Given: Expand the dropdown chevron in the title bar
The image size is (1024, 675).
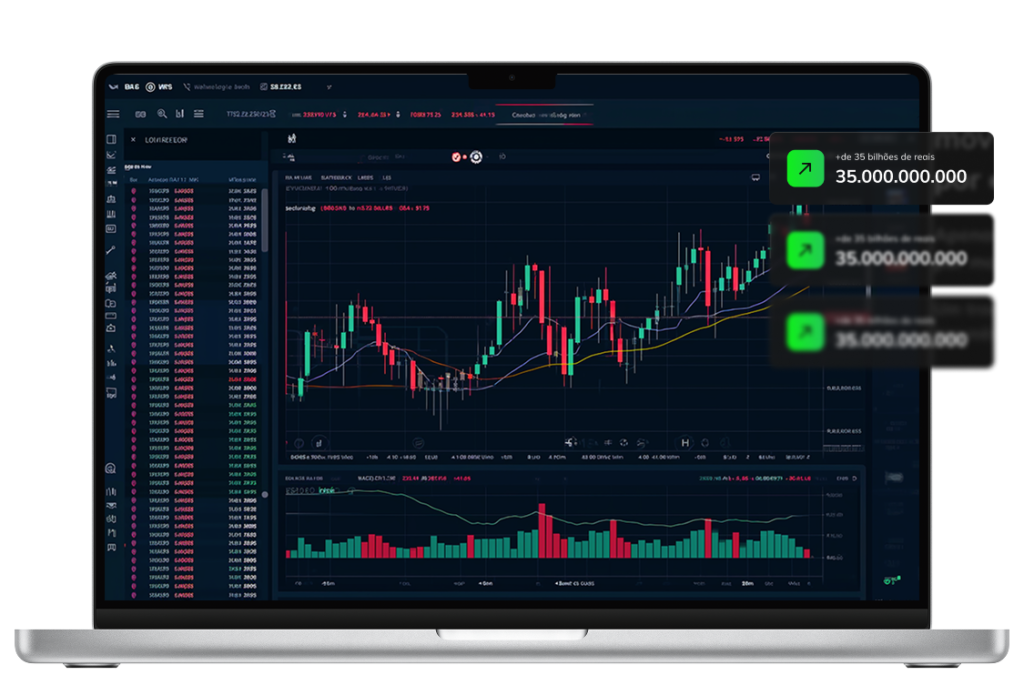Looking at the screenshot, I should coord(329,88).
